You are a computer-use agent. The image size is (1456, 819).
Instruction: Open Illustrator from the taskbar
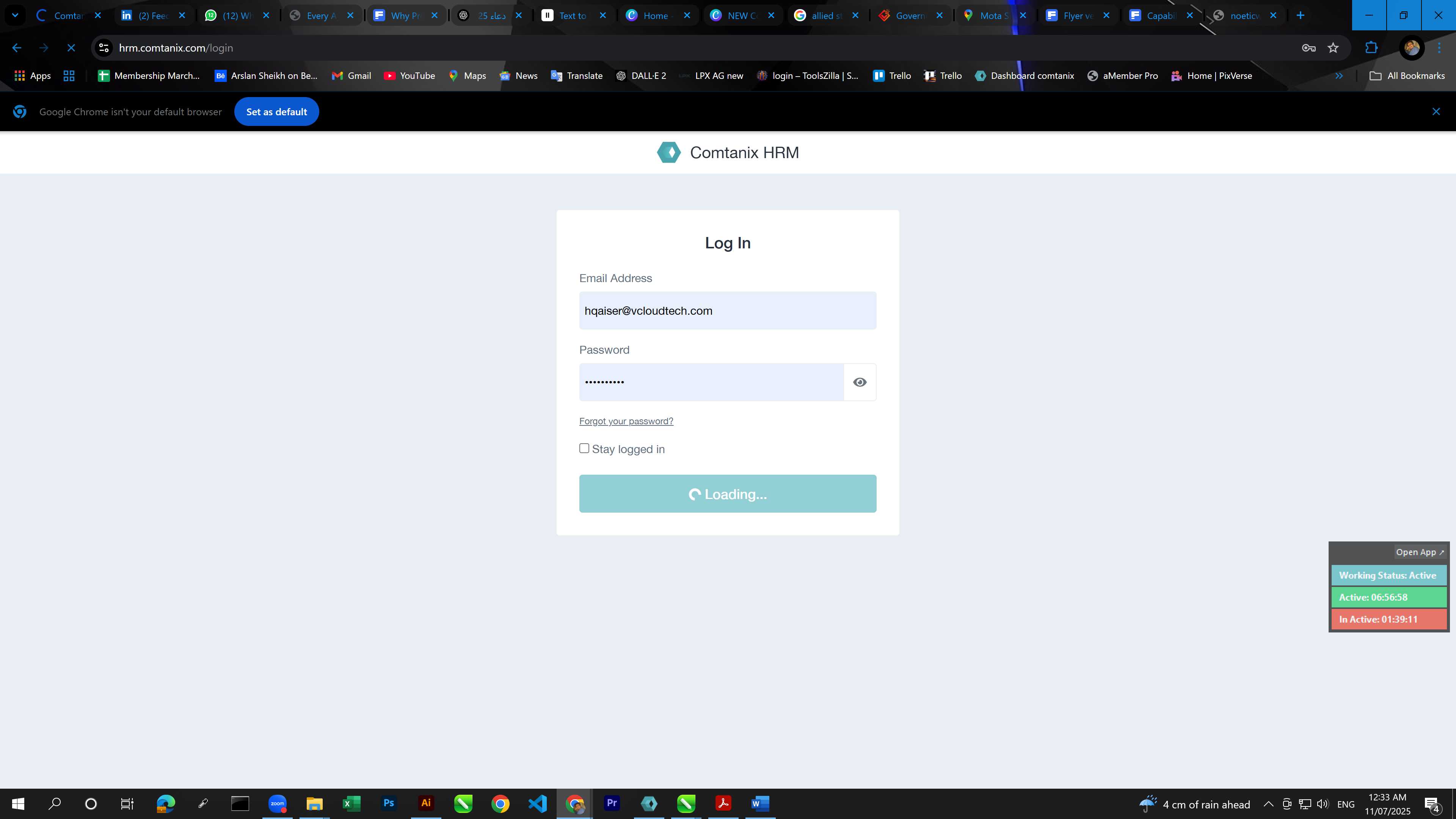426,804
